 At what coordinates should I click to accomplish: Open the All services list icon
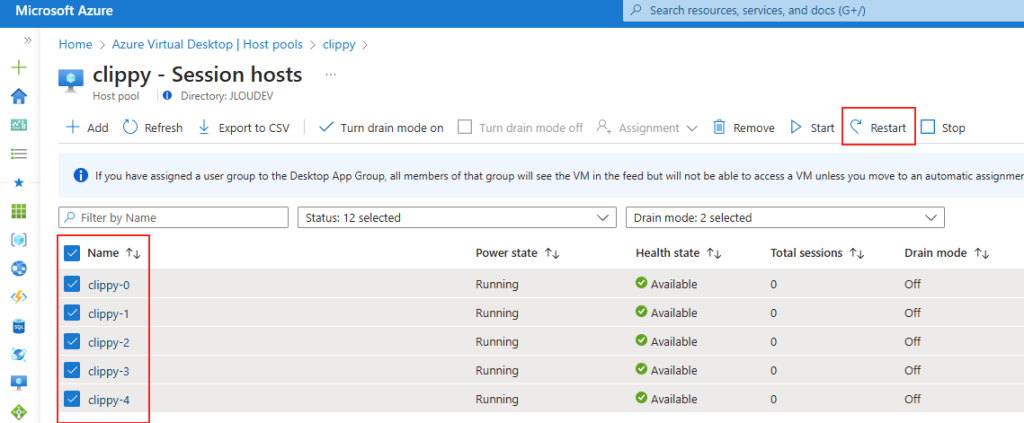[20, 153]
